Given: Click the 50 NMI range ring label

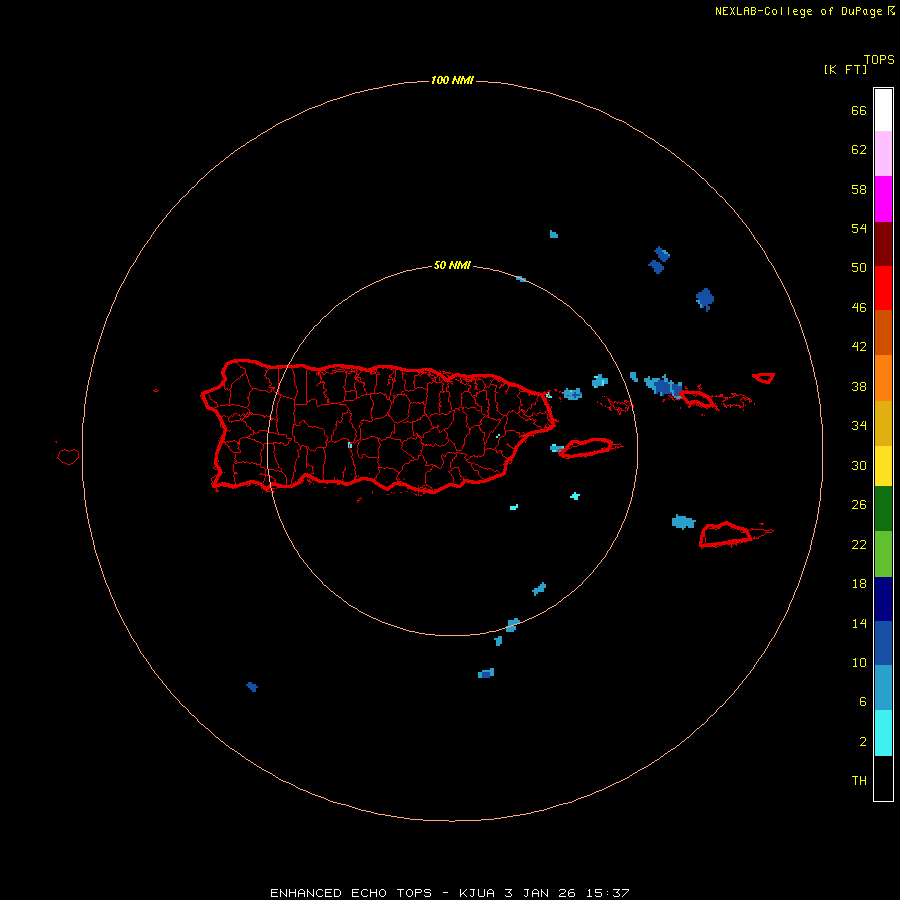Looking at the screenshot, I should 452,265.
